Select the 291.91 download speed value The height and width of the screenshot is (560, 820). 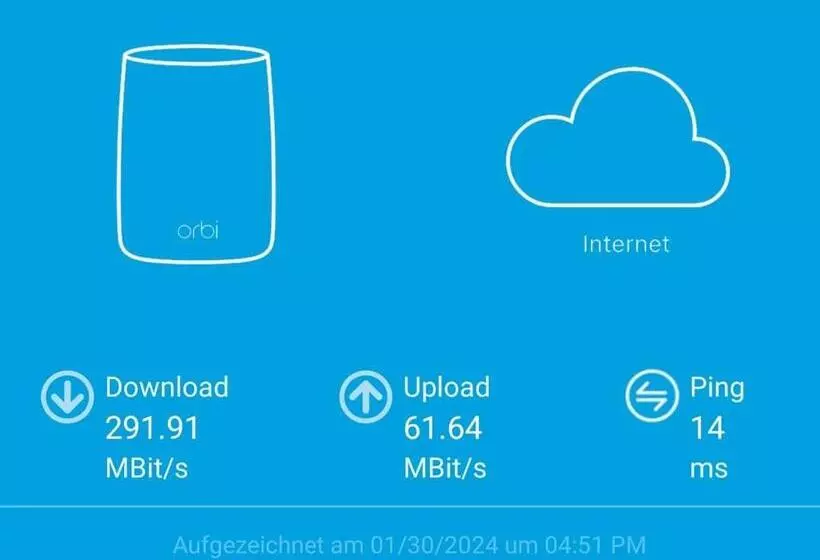pos(152,428)
